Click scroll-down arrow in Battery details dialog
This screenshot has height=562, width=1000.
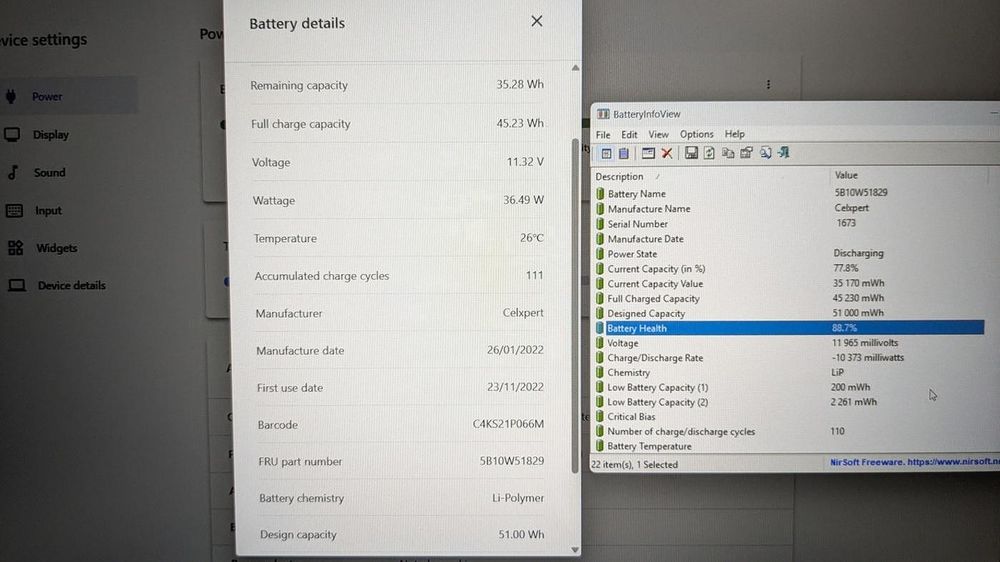(575, 549)
